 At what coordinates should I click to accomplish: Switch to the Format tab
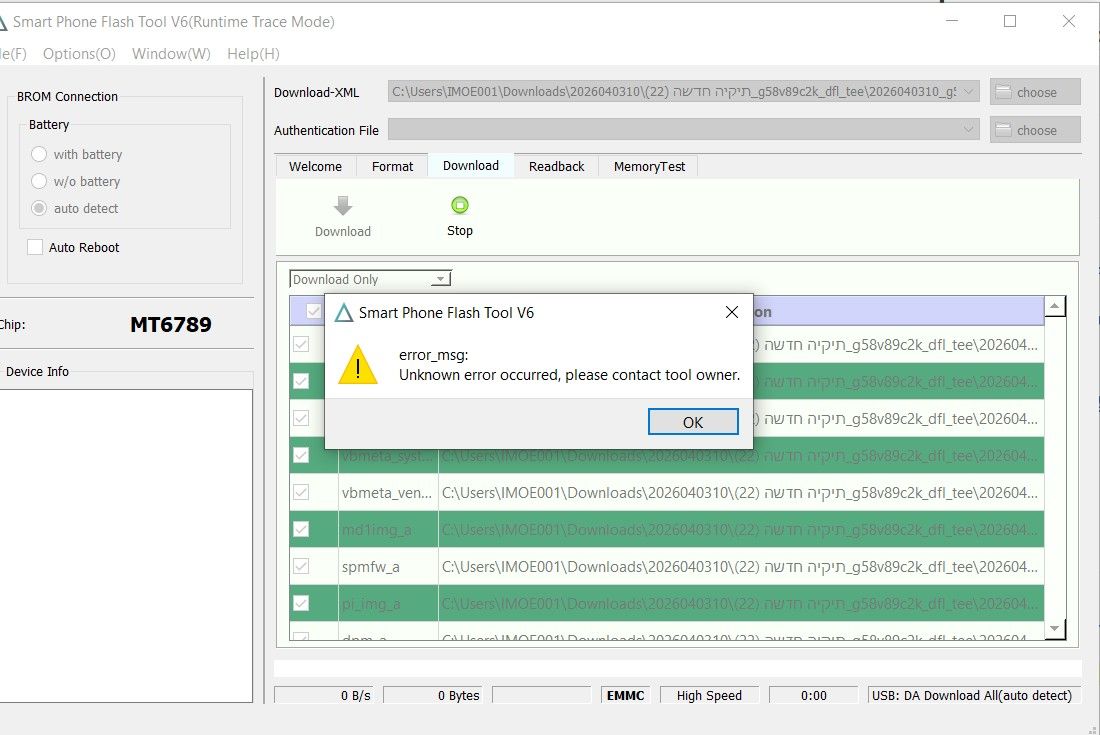click(x=392, y=166)
